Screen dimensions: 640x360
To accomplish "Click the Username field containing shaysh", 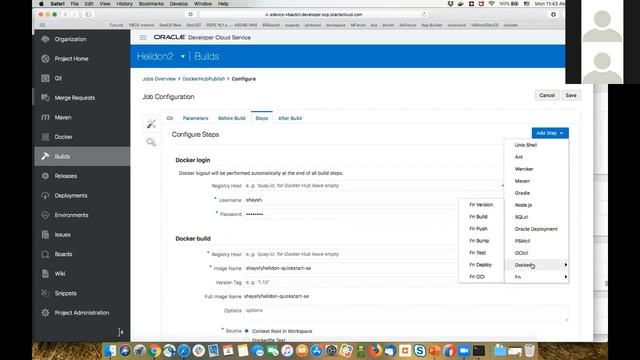I will 351,200.
